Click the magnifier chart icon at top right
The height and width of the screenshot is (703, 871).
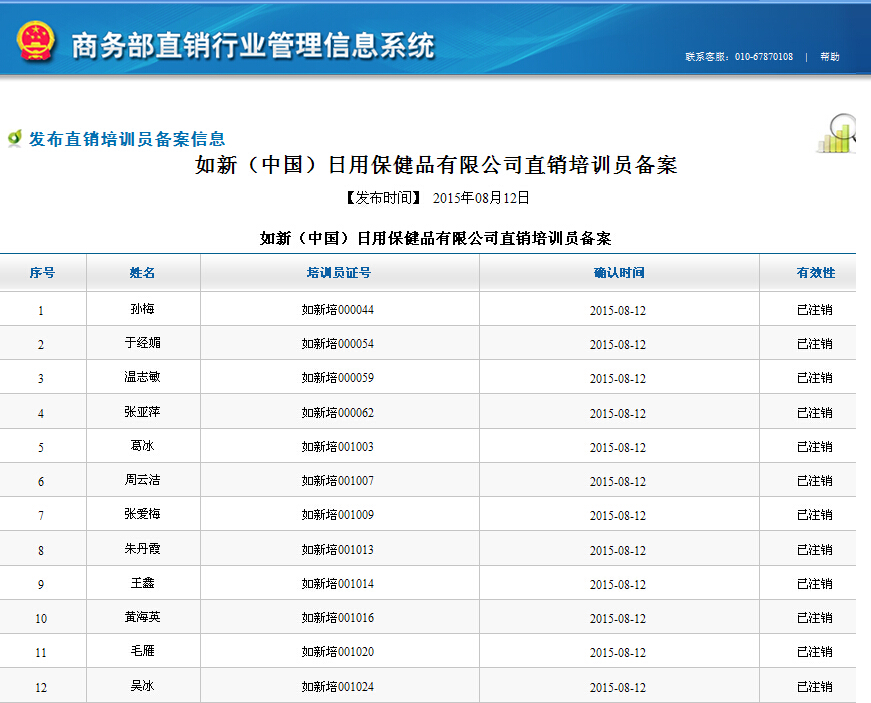pos(838,134)
